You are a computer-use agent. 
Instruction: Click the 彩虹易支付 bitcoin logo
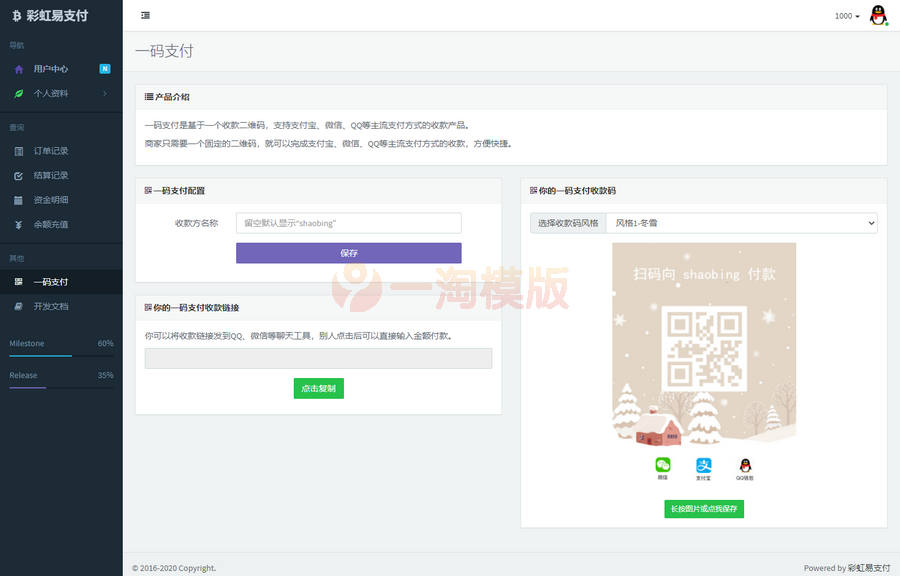(x=17, y=15)
